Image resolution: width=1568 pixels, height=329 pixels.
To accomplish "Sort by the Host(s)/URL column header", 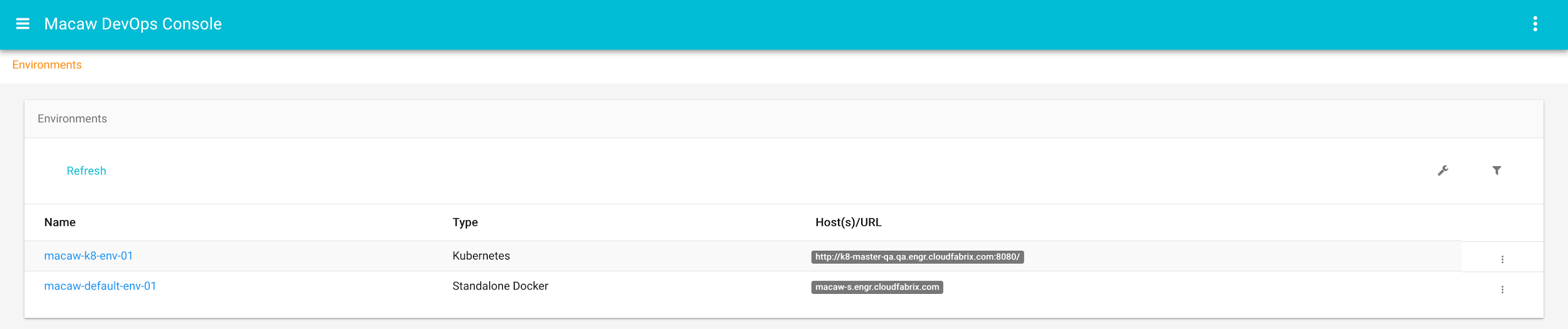I will click(x=848, y=222).
